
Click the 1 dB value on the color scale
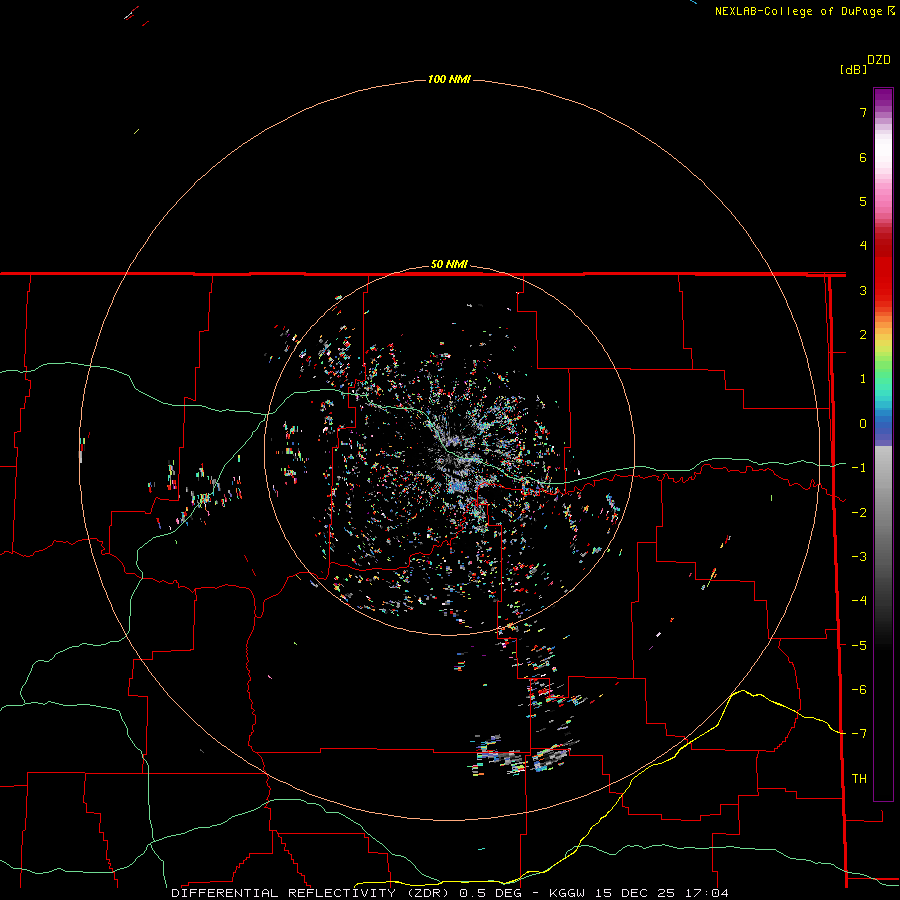(863, 379)
